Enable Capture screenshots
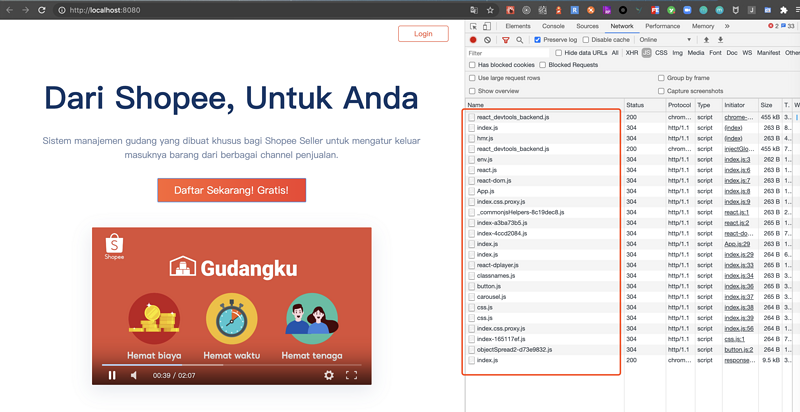 point(661,91)
